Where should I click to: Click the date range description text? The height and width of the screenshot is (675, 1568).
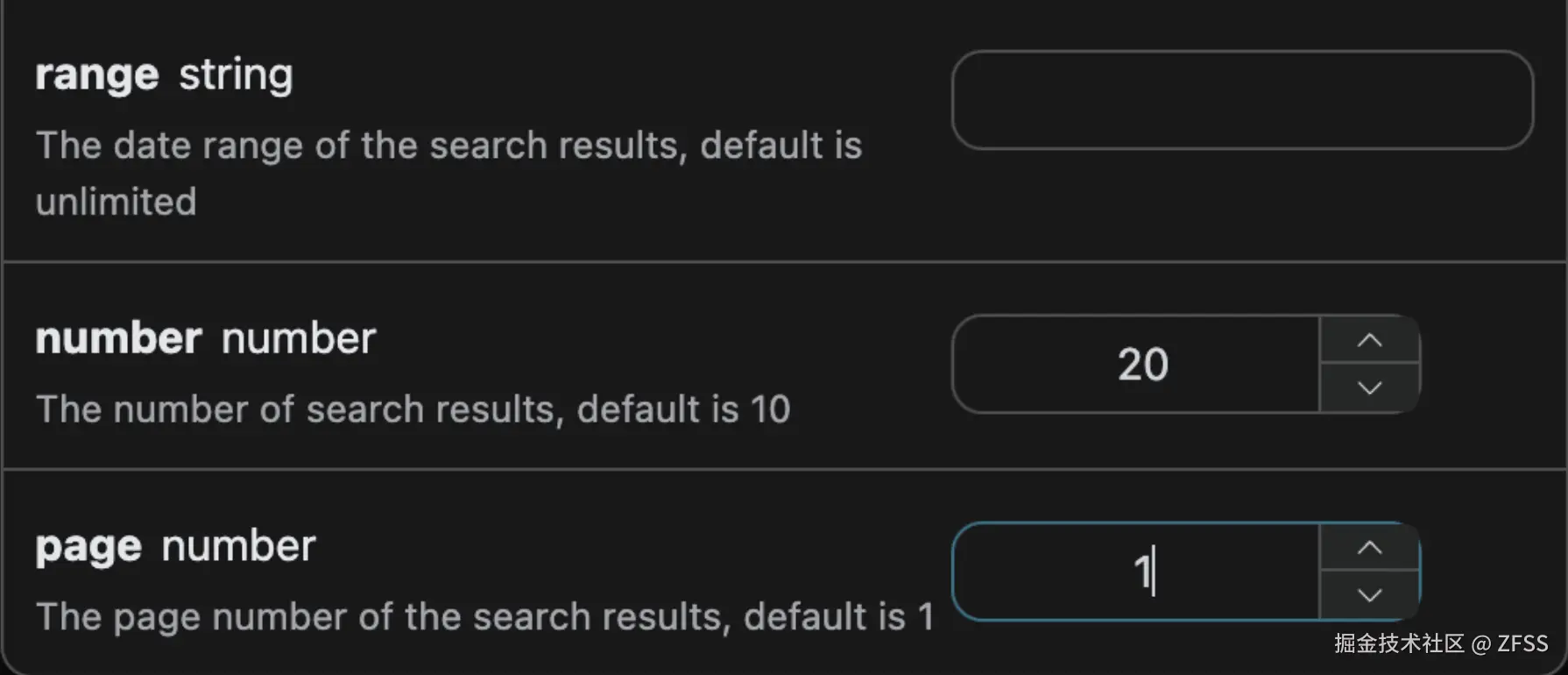(x=449, y=146)
